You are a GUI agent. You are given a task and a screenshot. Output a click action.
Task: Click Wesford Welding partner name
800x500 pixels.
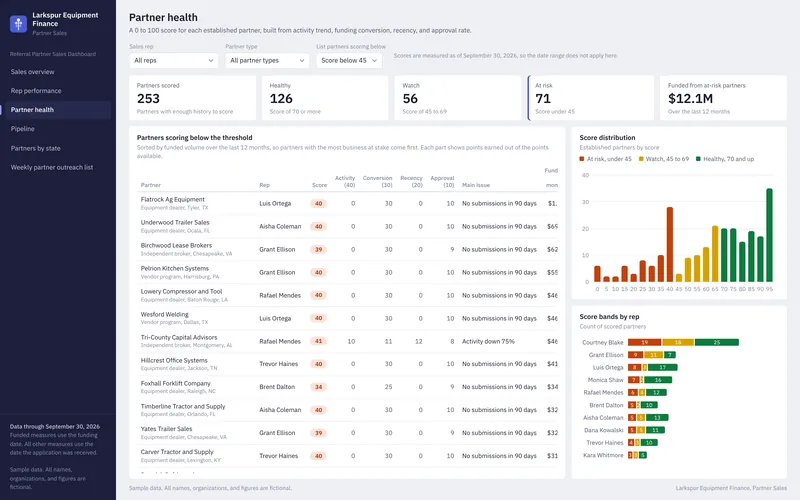pyautogui.click(x=164, y=314)
